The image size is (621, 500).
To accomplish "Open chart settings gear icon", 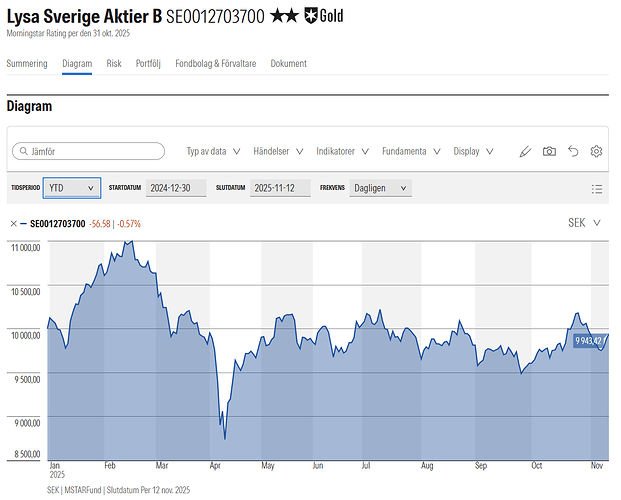I will click(596, 152).
